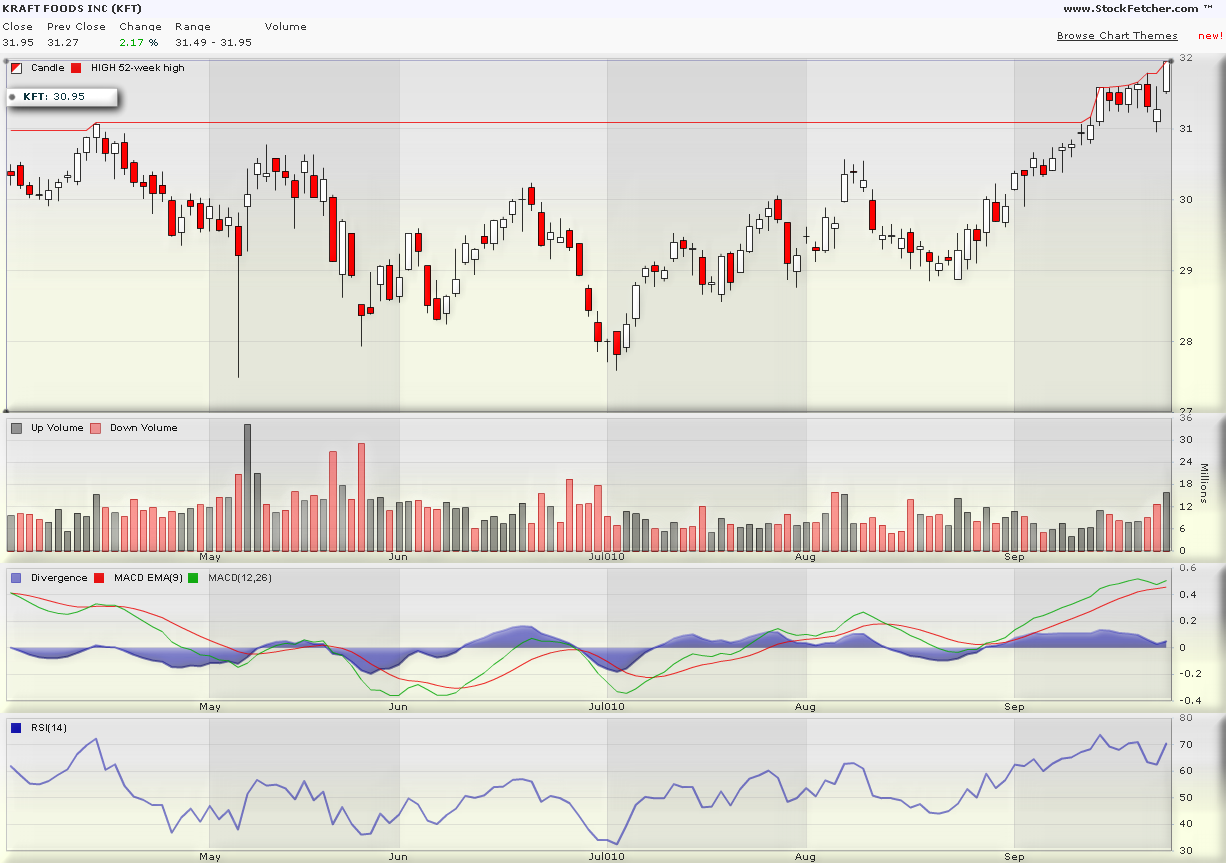Click the 32 price axis label
This screenshot has width=1226, height=863.
(x=1187, y=58)
